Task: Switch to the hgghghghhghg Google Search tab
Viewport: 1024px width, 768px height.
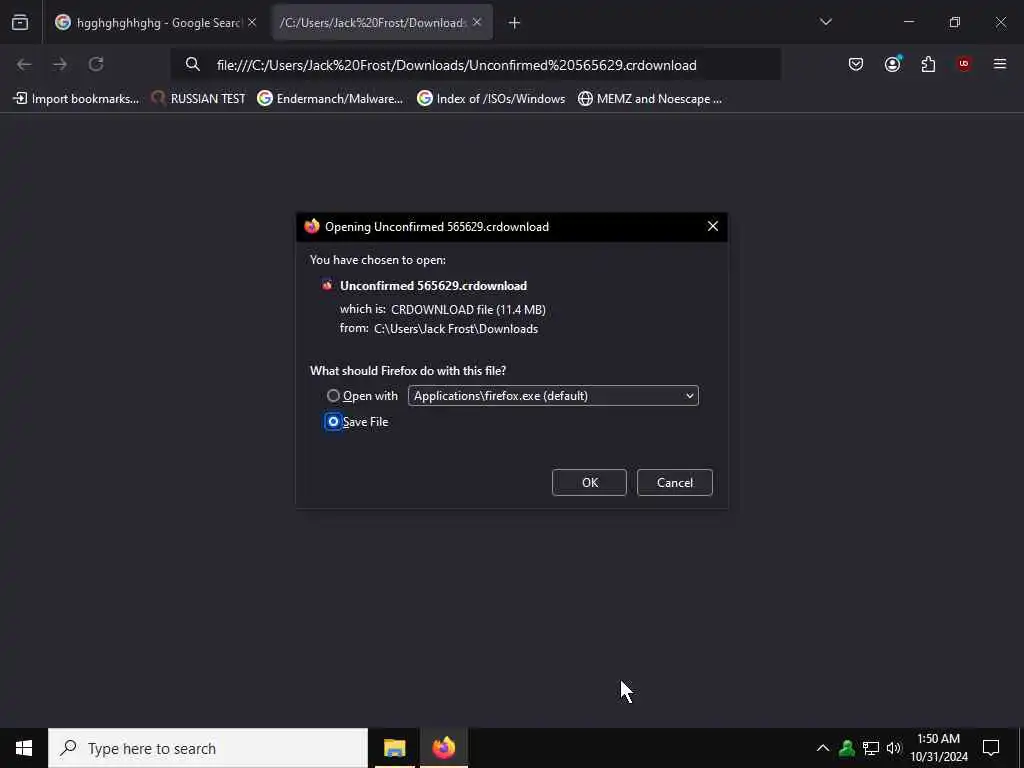Action: click(157, 23)
